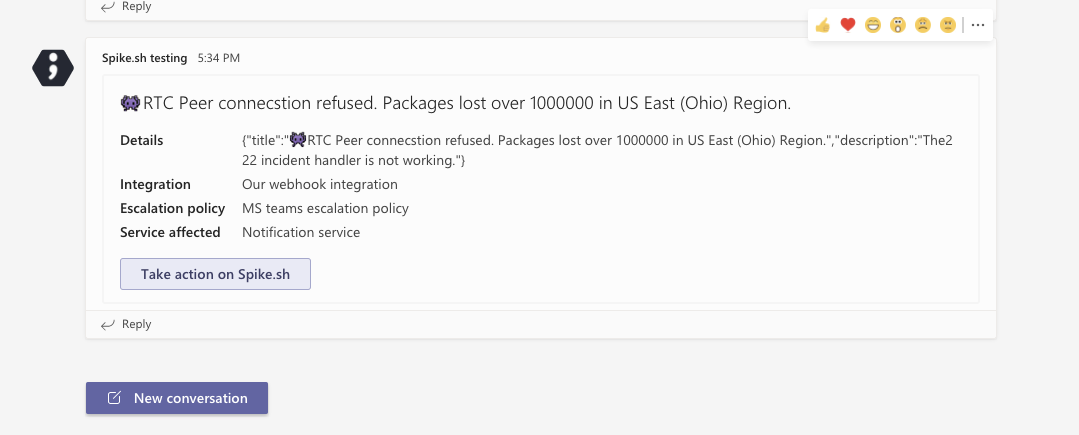React with the laughing face emoji
1079x435 pixels.
coord(873,25)
